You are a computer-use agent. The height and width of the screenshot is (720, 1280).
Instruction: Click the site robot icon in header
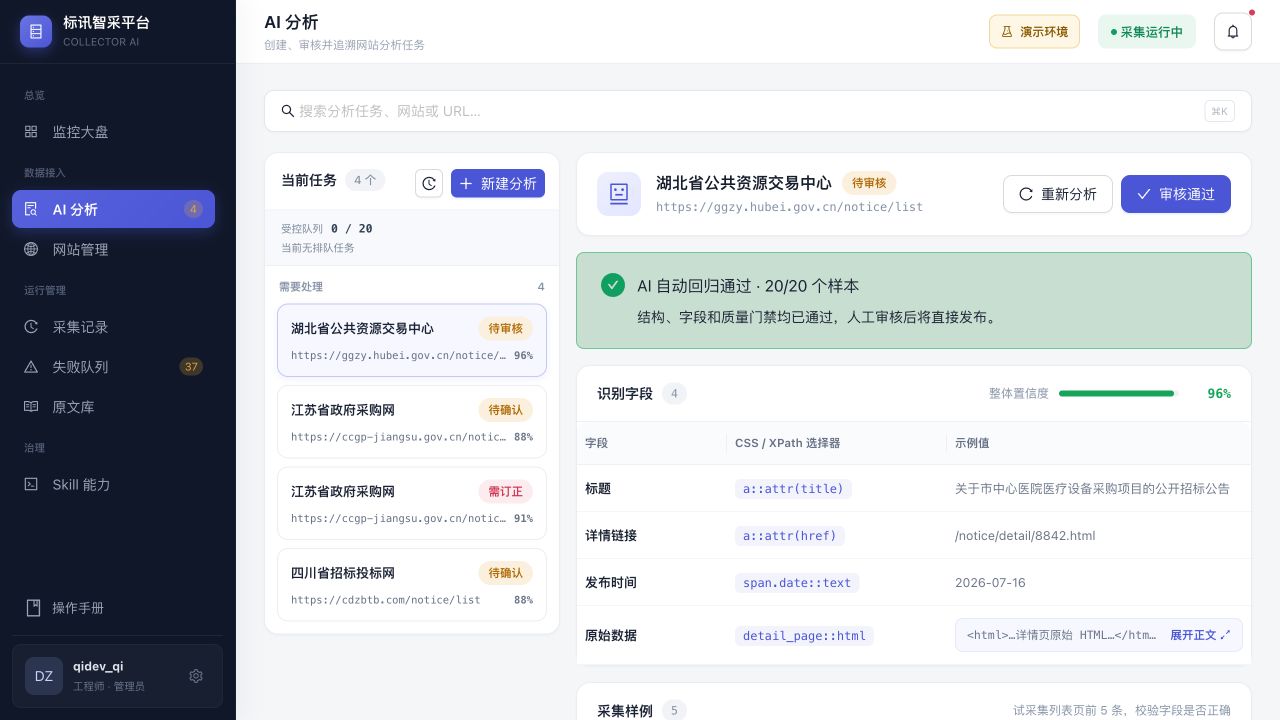tap(619, 194)
